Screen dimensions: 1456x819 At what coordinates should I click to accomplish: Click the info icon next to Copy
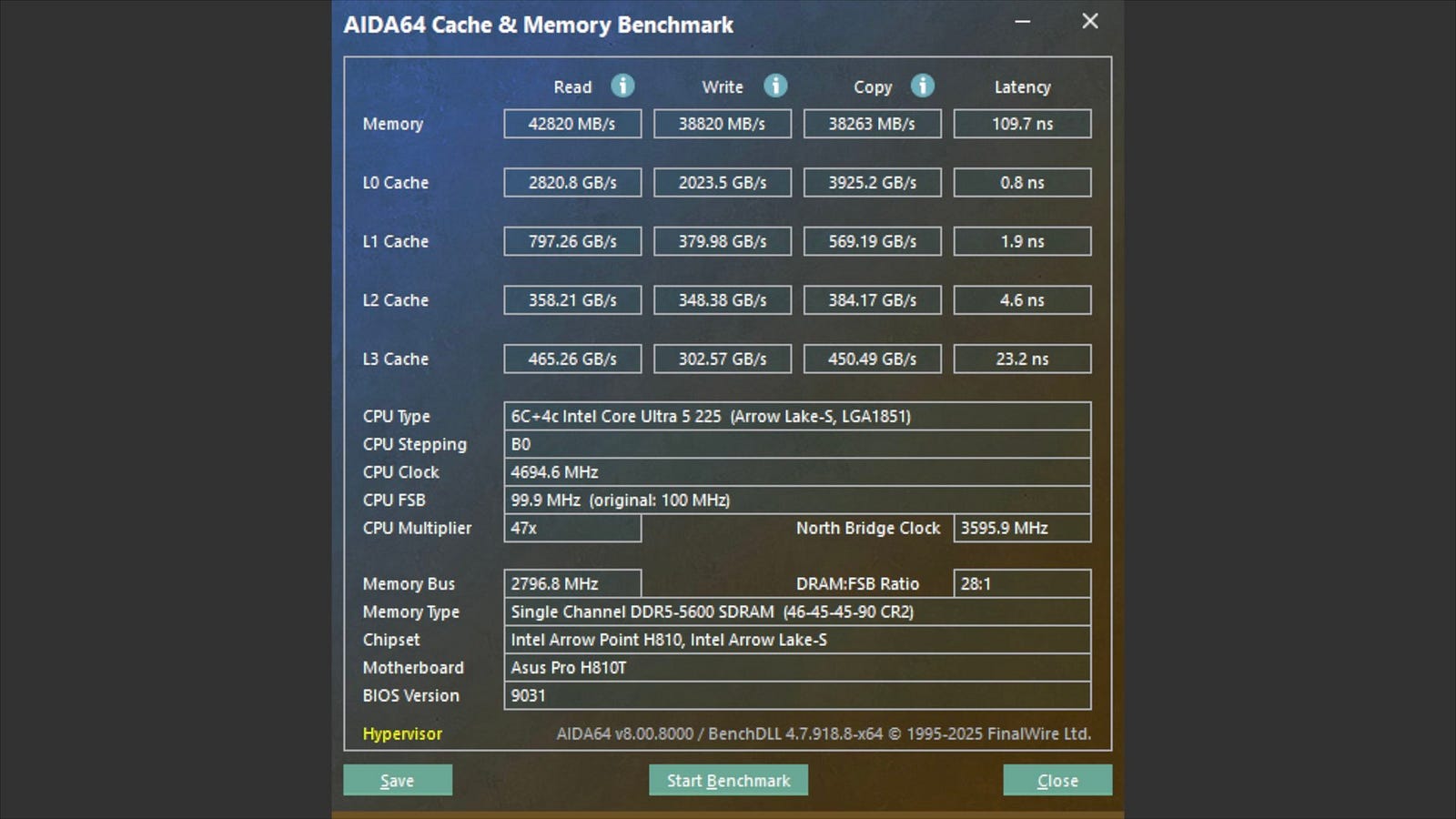[922, 86]
